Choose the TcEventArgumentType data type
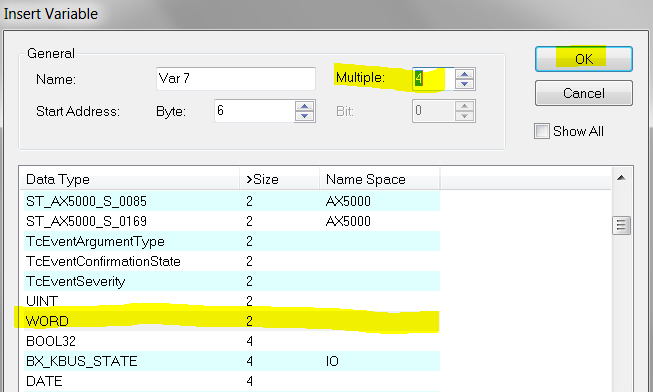Screen dimensions: 653x392 click(x=232, y=241)
